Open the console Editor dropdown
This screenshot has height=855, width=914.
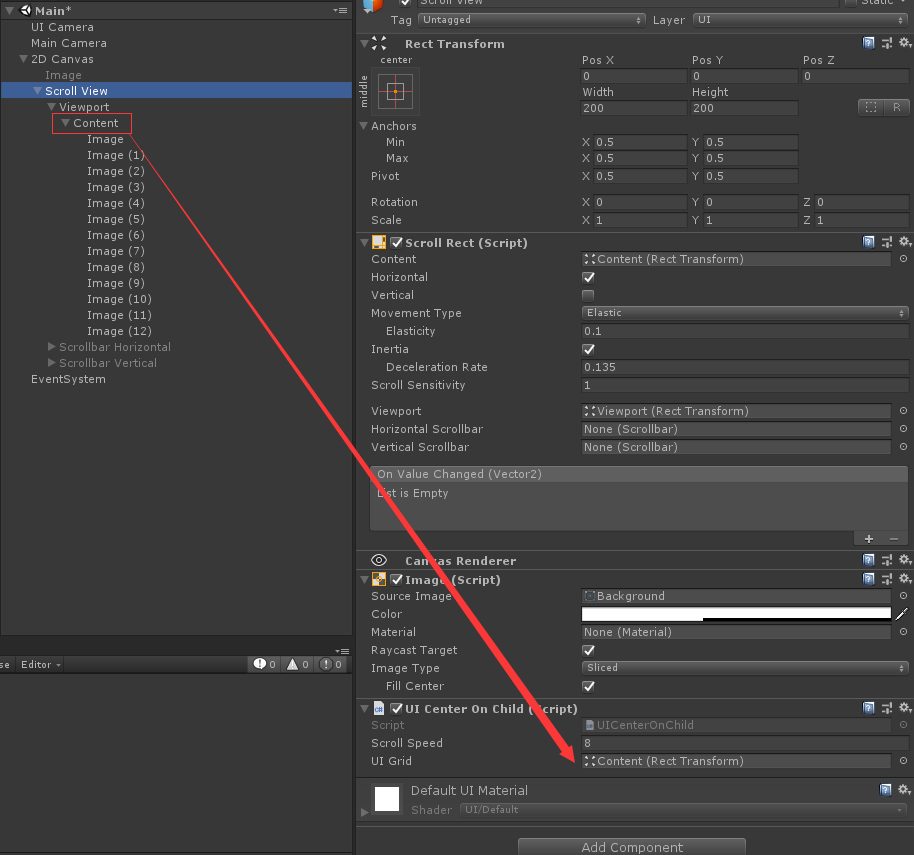[40, 664]
